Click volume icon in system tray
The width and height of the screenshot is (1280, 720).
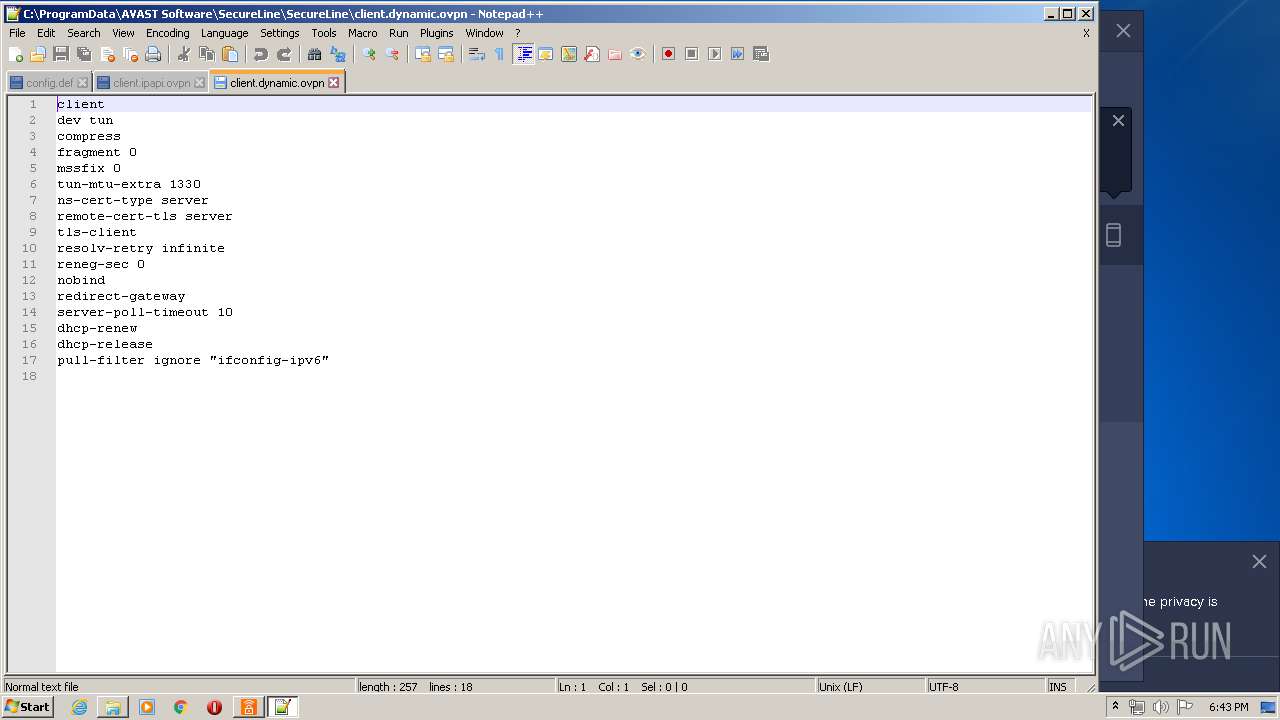coord(1160,707)
